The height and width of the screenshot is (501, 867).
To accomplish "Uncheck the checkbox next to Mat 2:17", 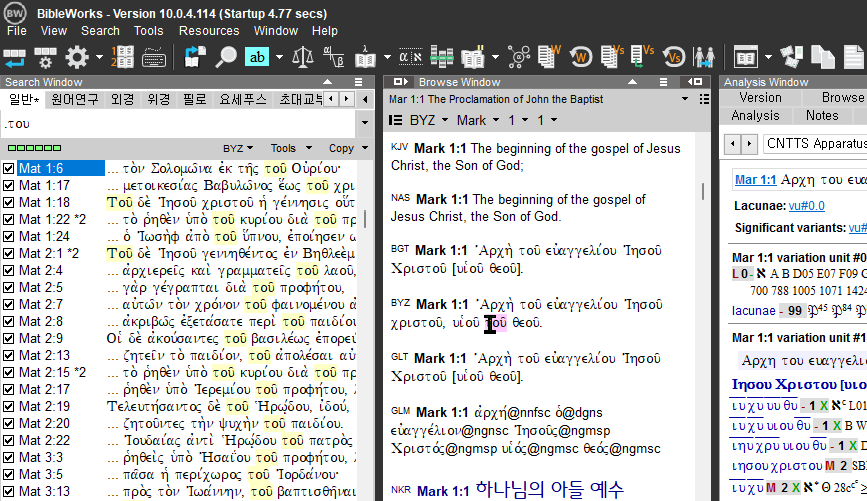I will (x=8, y=389).
